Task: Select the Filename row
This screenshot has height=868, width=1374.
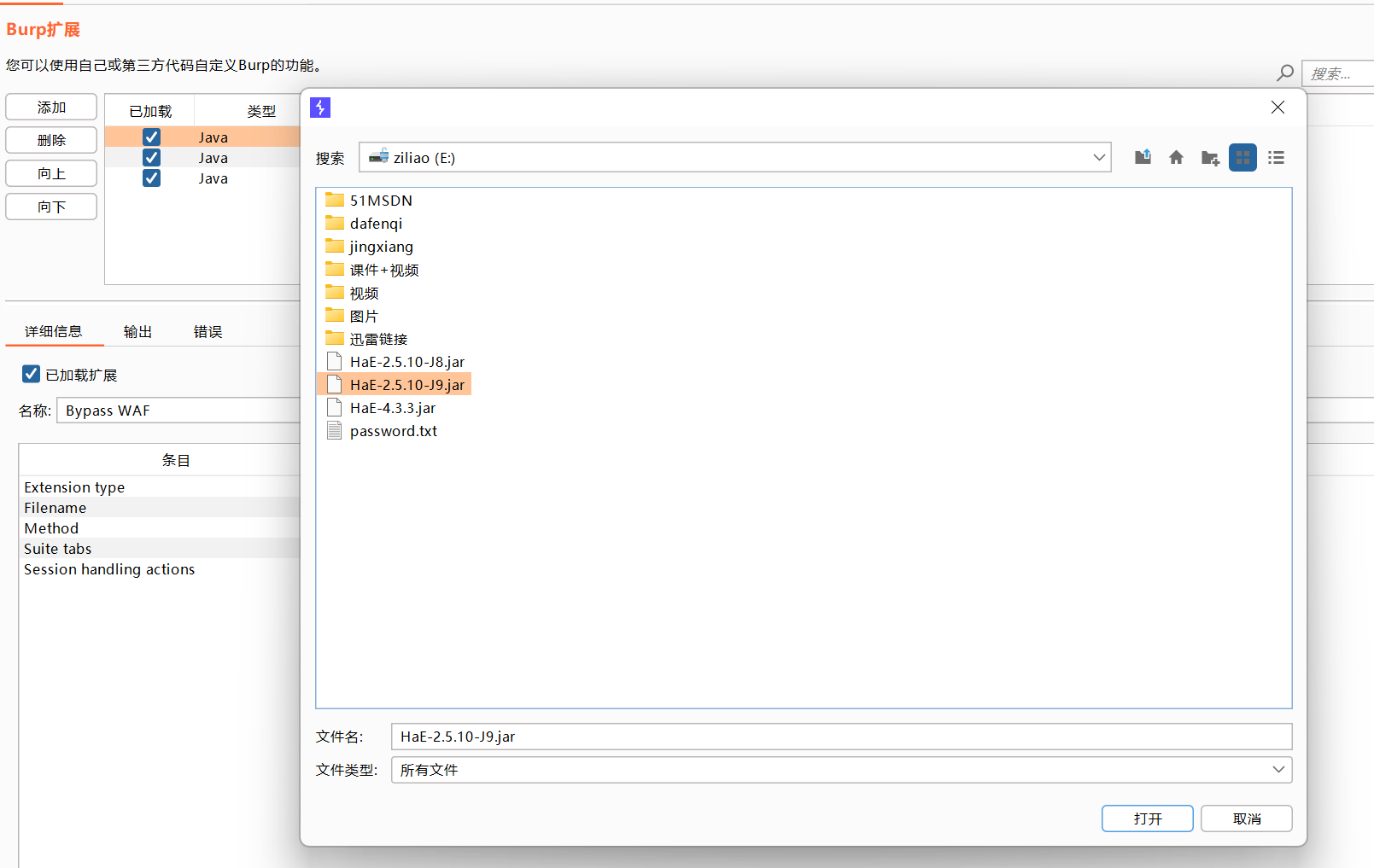Action: pyautogui.click(x=161, y=507)
